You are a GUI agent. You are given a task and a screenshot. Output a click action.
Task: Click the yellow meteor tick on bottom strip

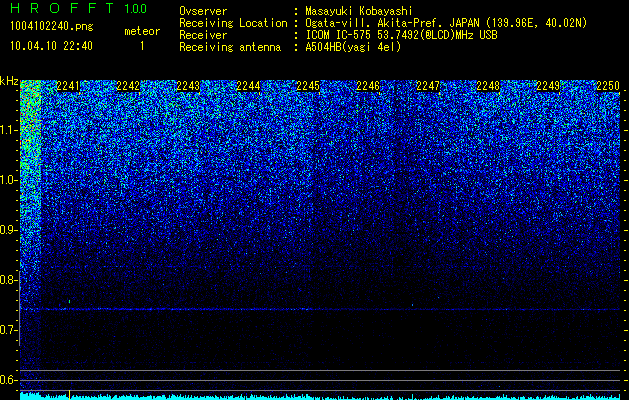pyautogui.click(x=70, y=394)
